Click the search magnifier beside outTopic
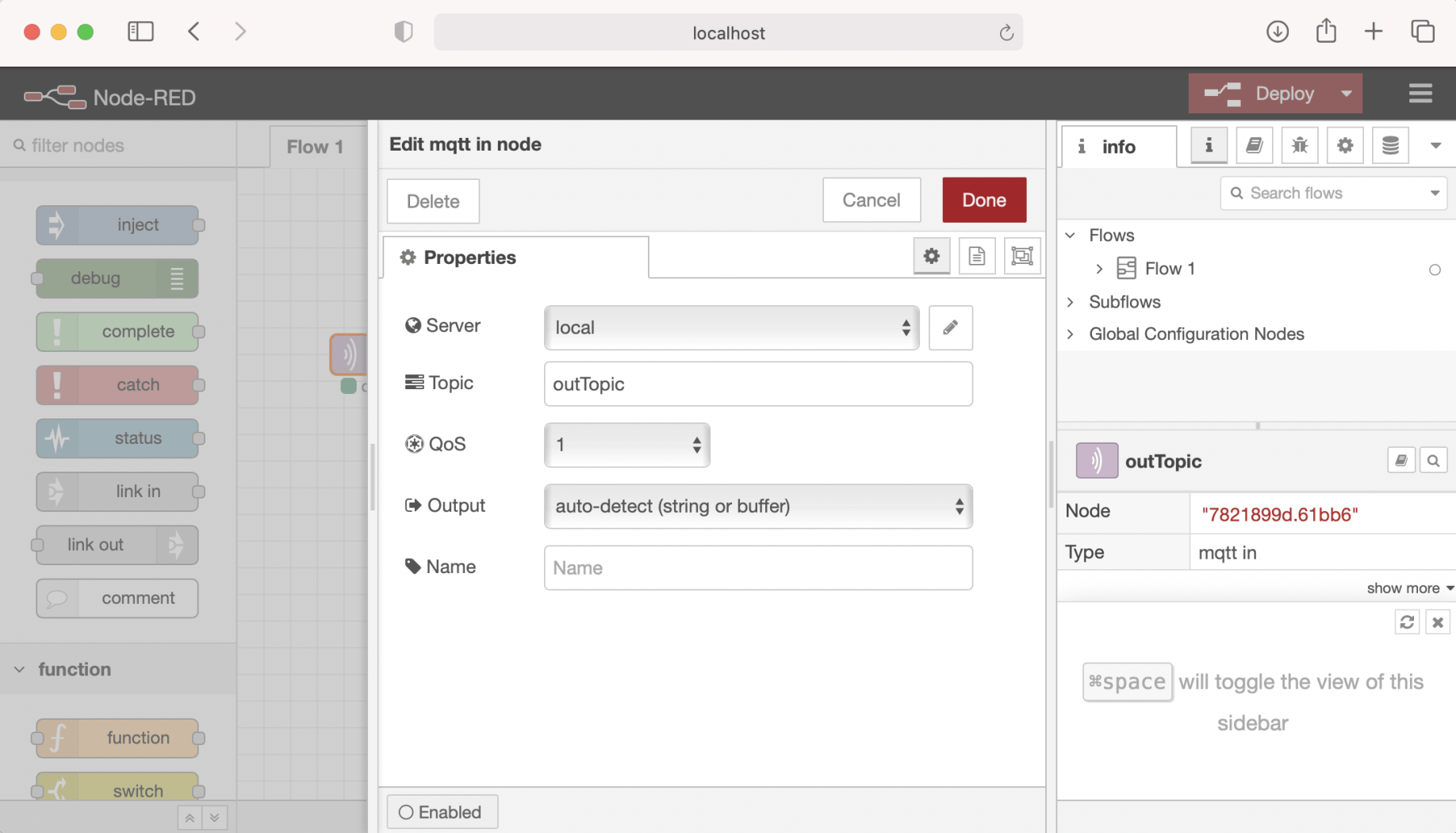This screenshot has width=1456, height=833. click(1433, 460)
